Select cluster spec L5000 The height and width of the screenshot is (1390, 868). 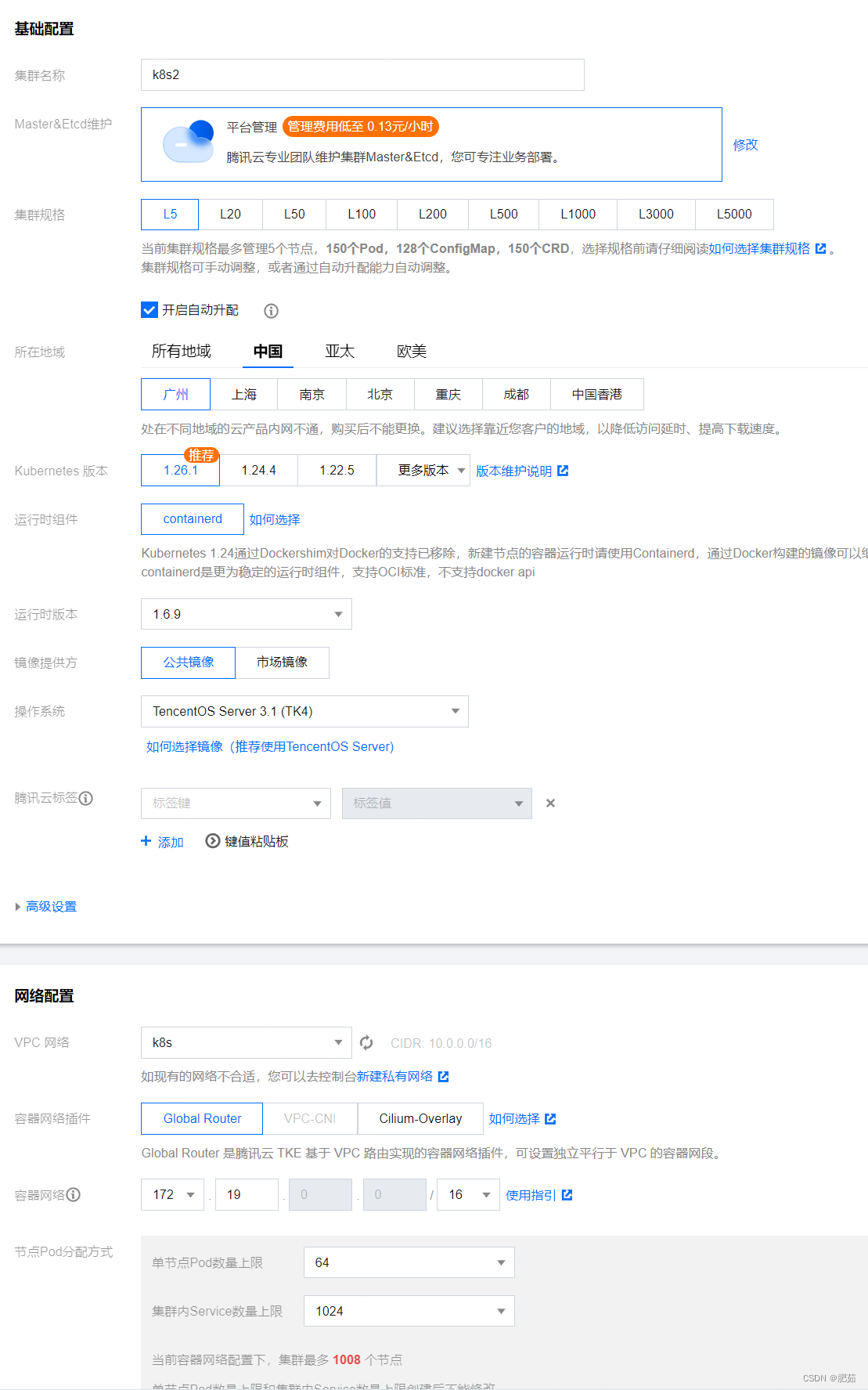(734, 215)
